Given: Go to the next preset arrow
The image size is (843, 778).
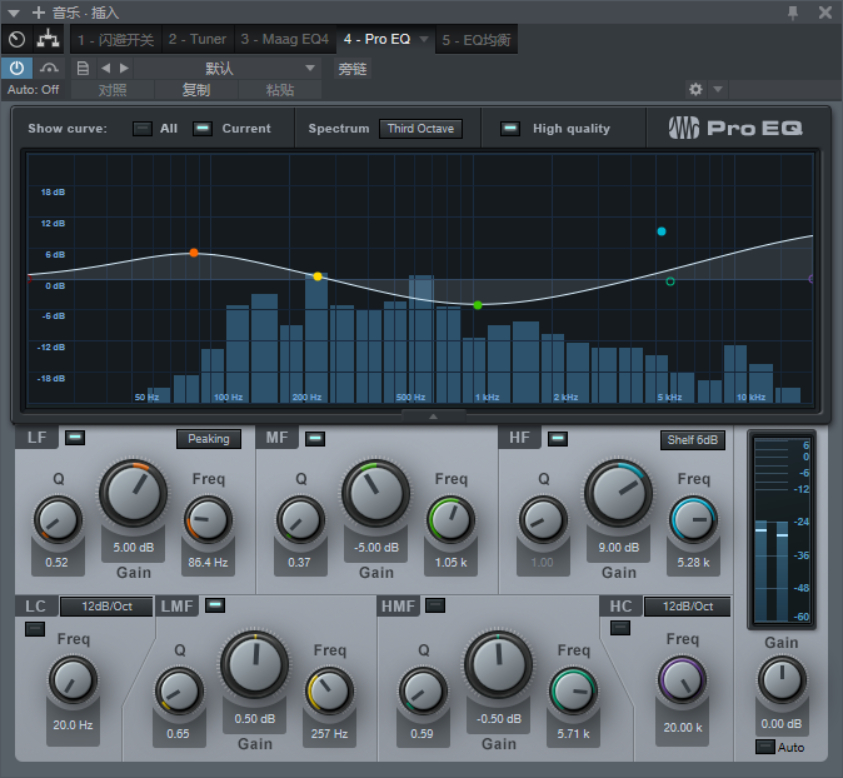Looking at the screenshot, I should click(124, 68).
